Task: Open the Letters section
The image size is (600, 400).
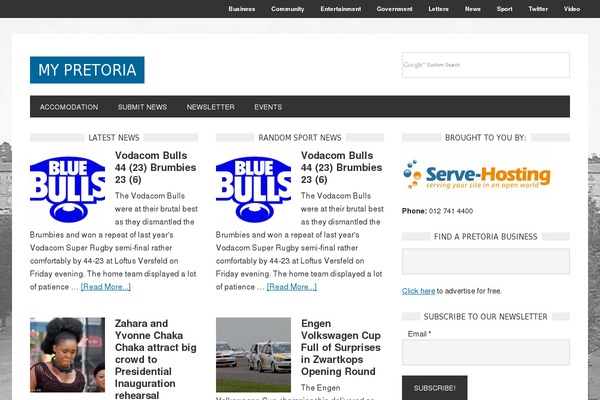Action: click(438, 9)
